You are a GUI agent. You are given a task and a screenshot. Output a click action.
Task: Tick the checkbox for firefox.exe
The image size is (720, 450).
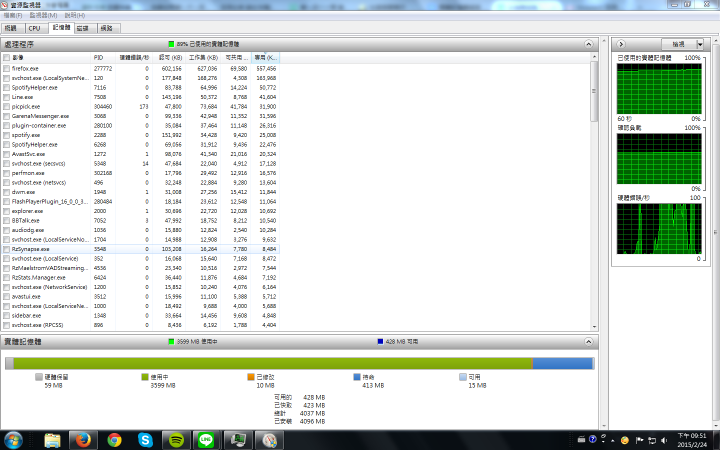coord(6,68)
